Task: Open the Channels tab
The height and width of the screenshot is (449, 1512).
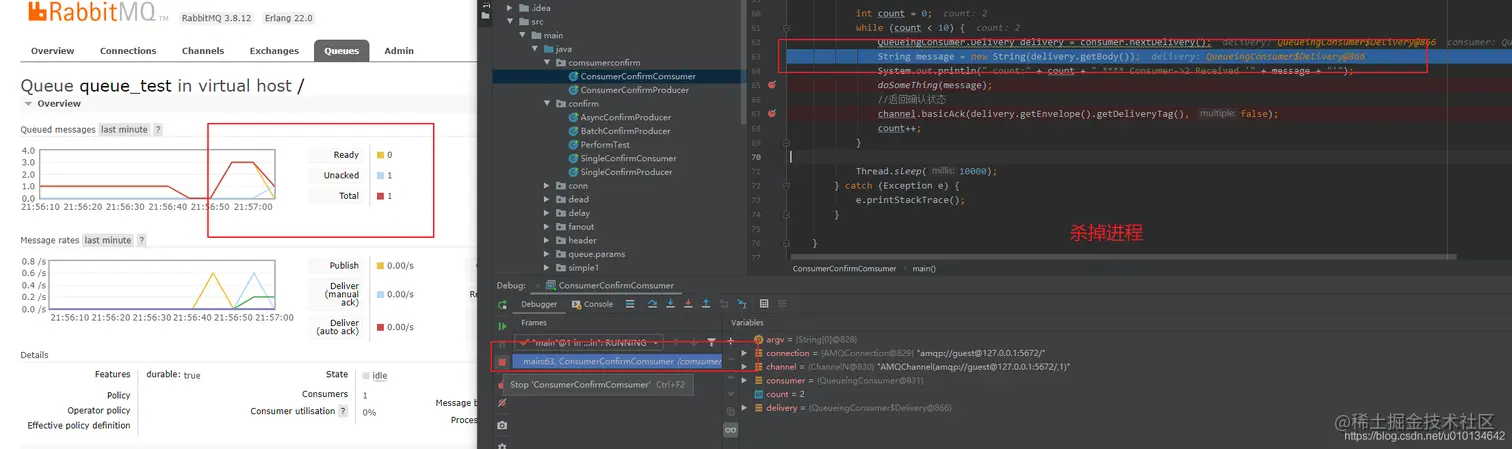Action: tap(203, 51)
